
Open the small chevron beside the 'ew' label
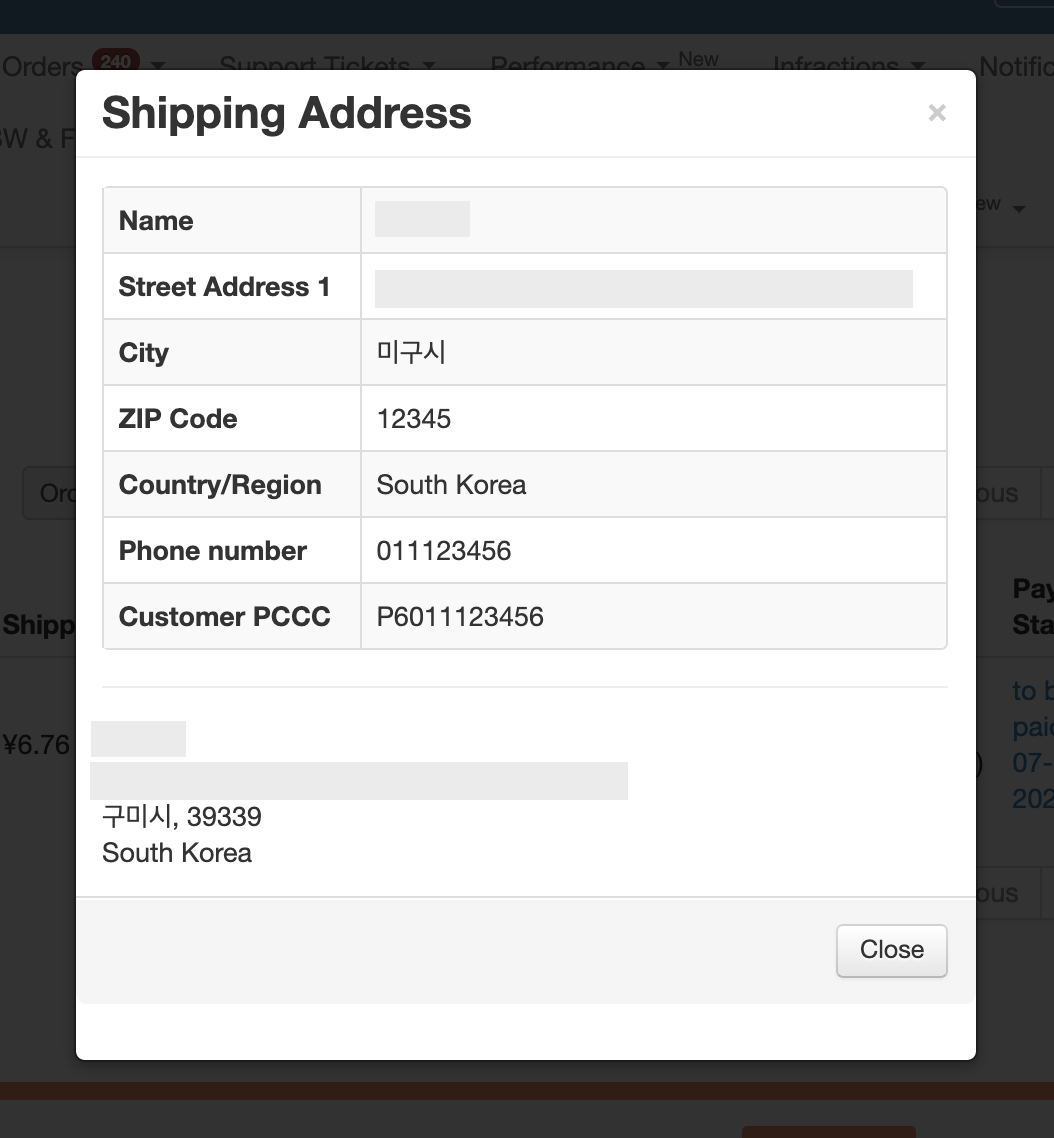tap(1019, 210)
